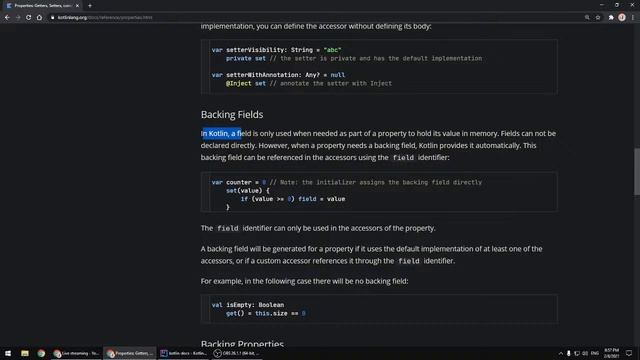Screen dimensions: 640x360
Task: Go back using the browser back arrow
Action: click(x=7, y=18)
